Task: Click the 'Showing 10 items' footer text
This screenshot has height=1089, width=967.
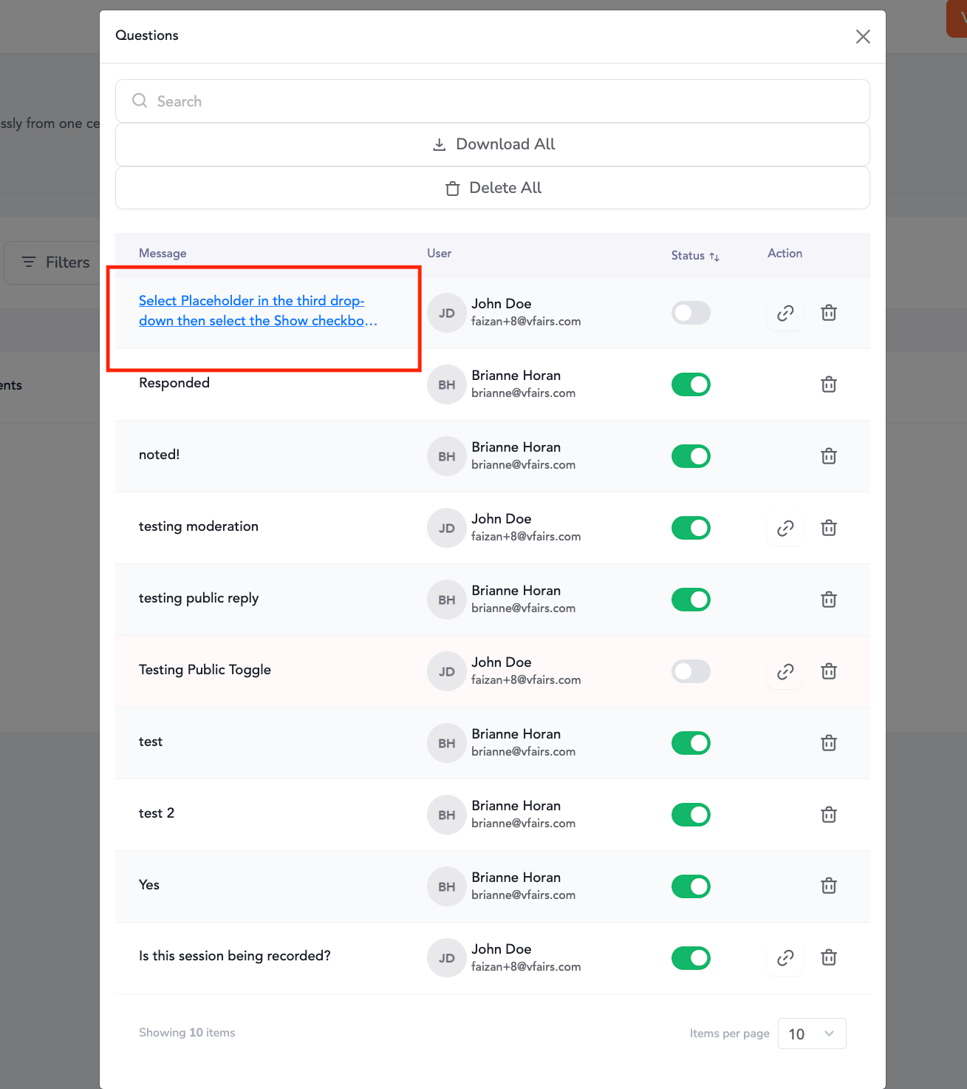Action: click(x=187, y=1033)
